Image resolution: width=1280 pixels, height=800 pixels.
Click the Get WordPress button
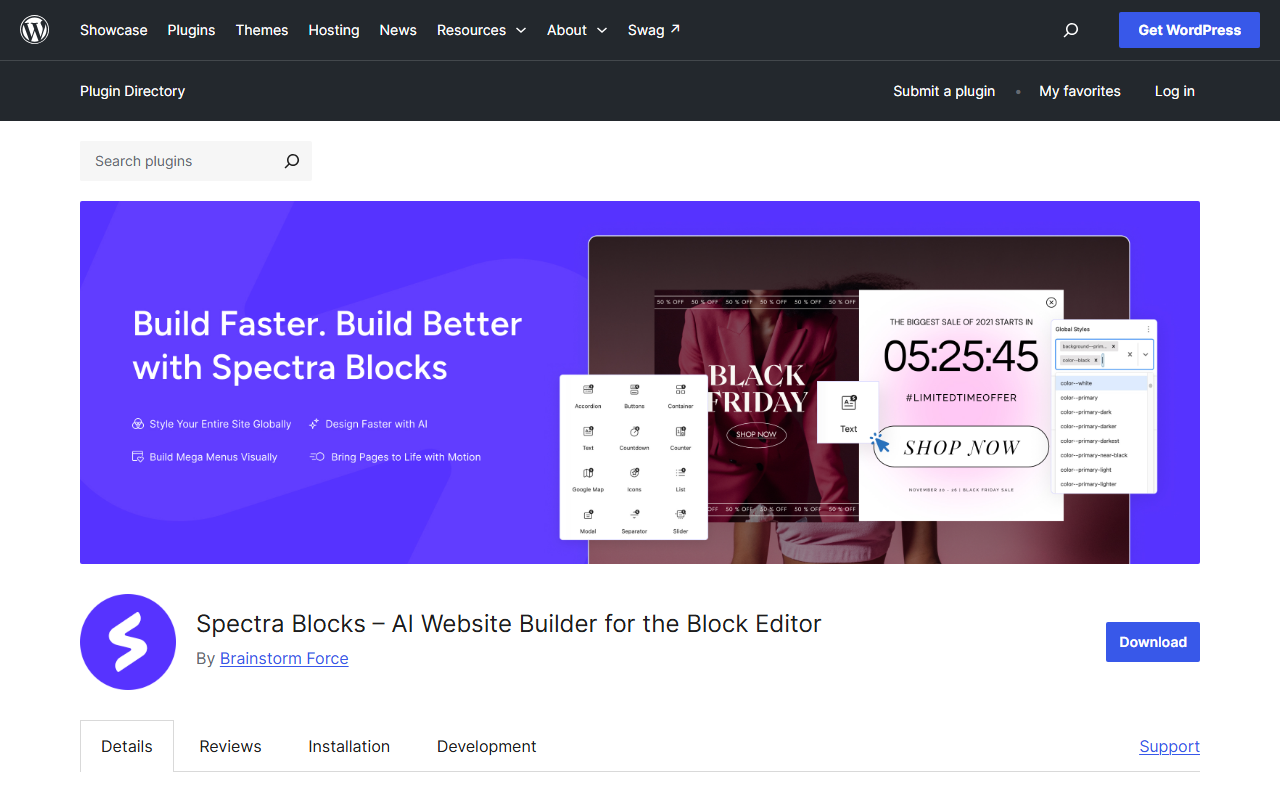point(1189,30)
